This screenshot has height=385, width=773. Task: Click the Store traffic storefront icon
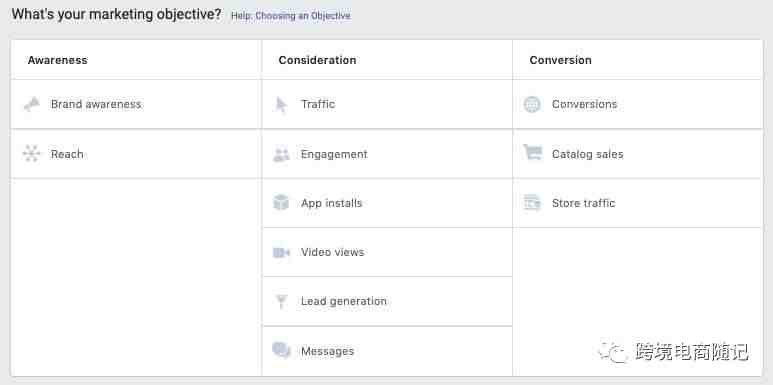coord(532,203)
